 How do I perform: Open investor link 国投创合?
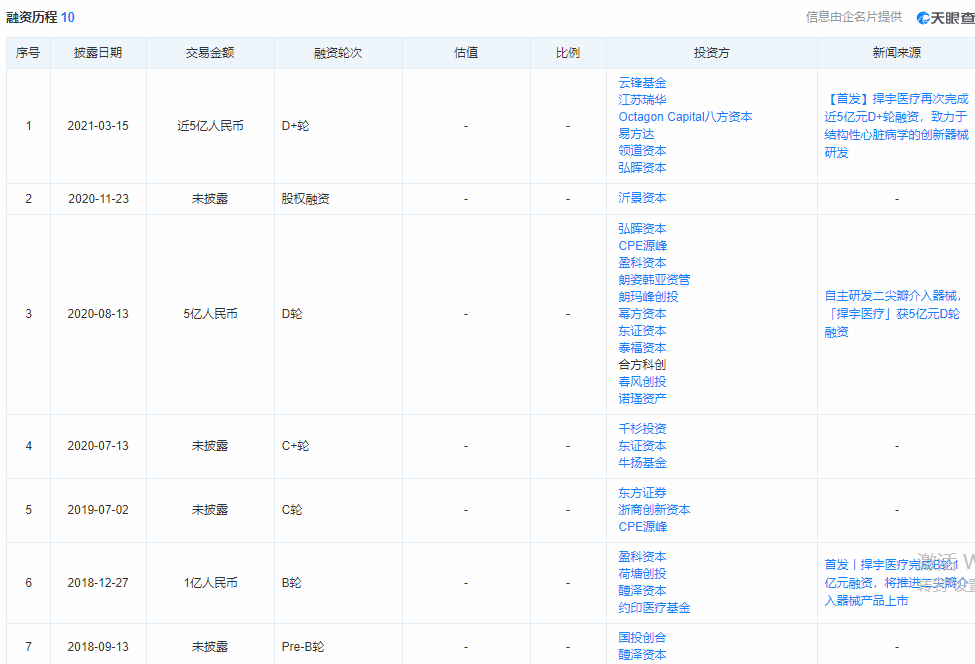[642, 637]
